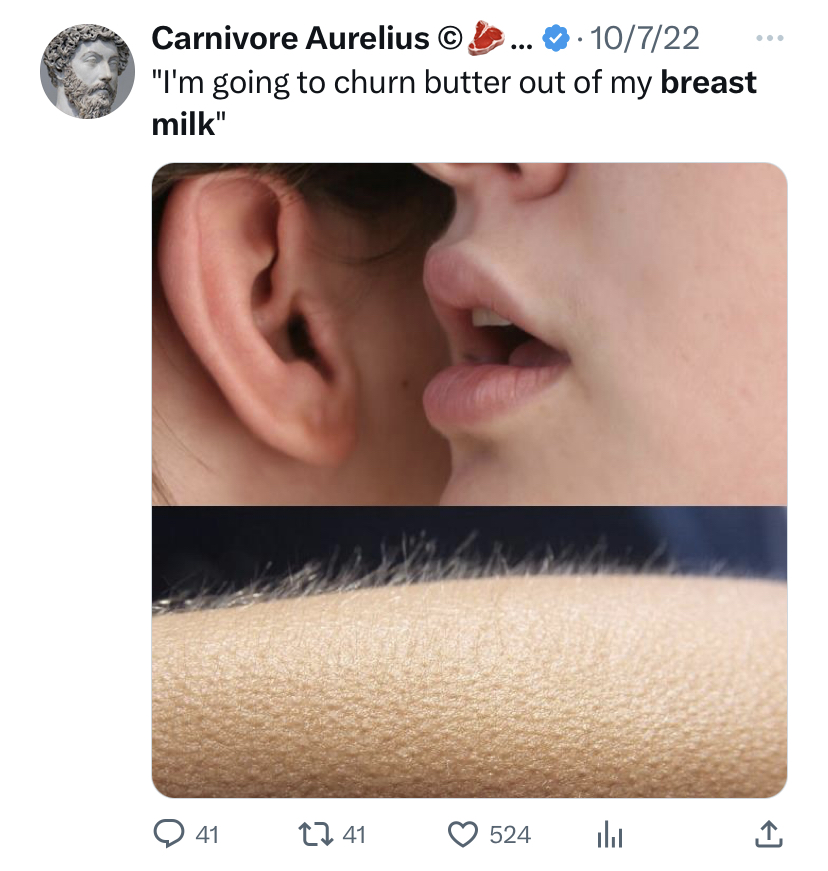Open the whispering ear photo
Viewport: 828px width, 871px height.
click(469, 334)
